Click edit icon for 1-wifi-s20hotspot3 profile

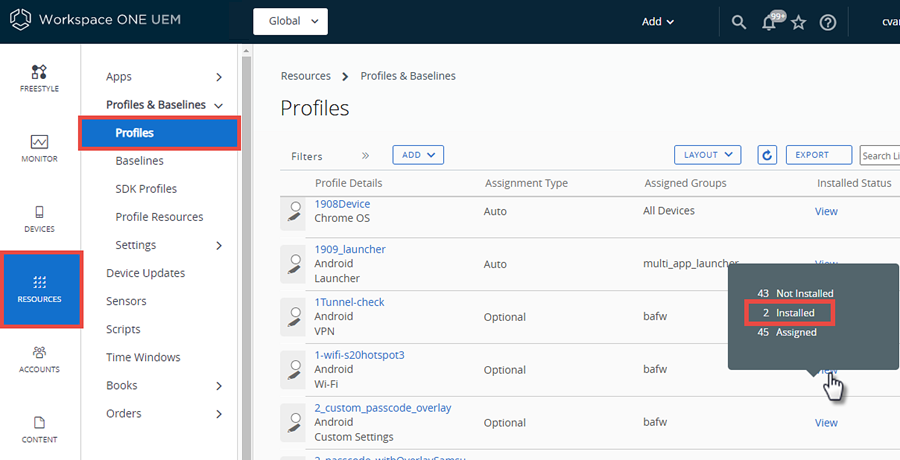293,370
